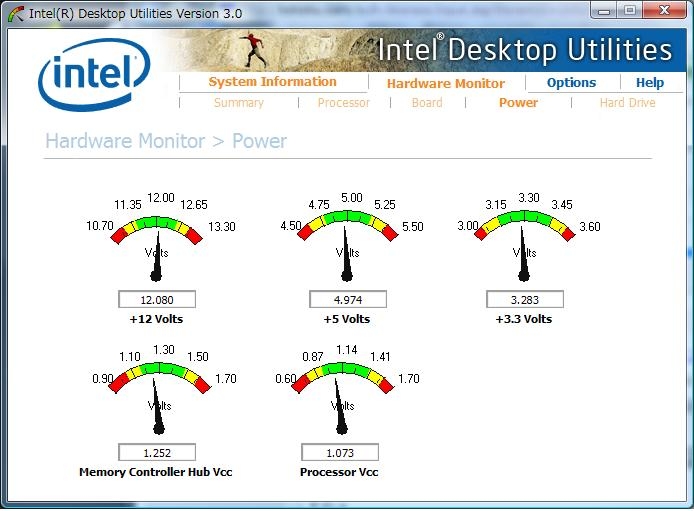This screenshot has width=694, height=511.
Task: Click the Intel Desktop Utilities banner title
Action: 524,49
